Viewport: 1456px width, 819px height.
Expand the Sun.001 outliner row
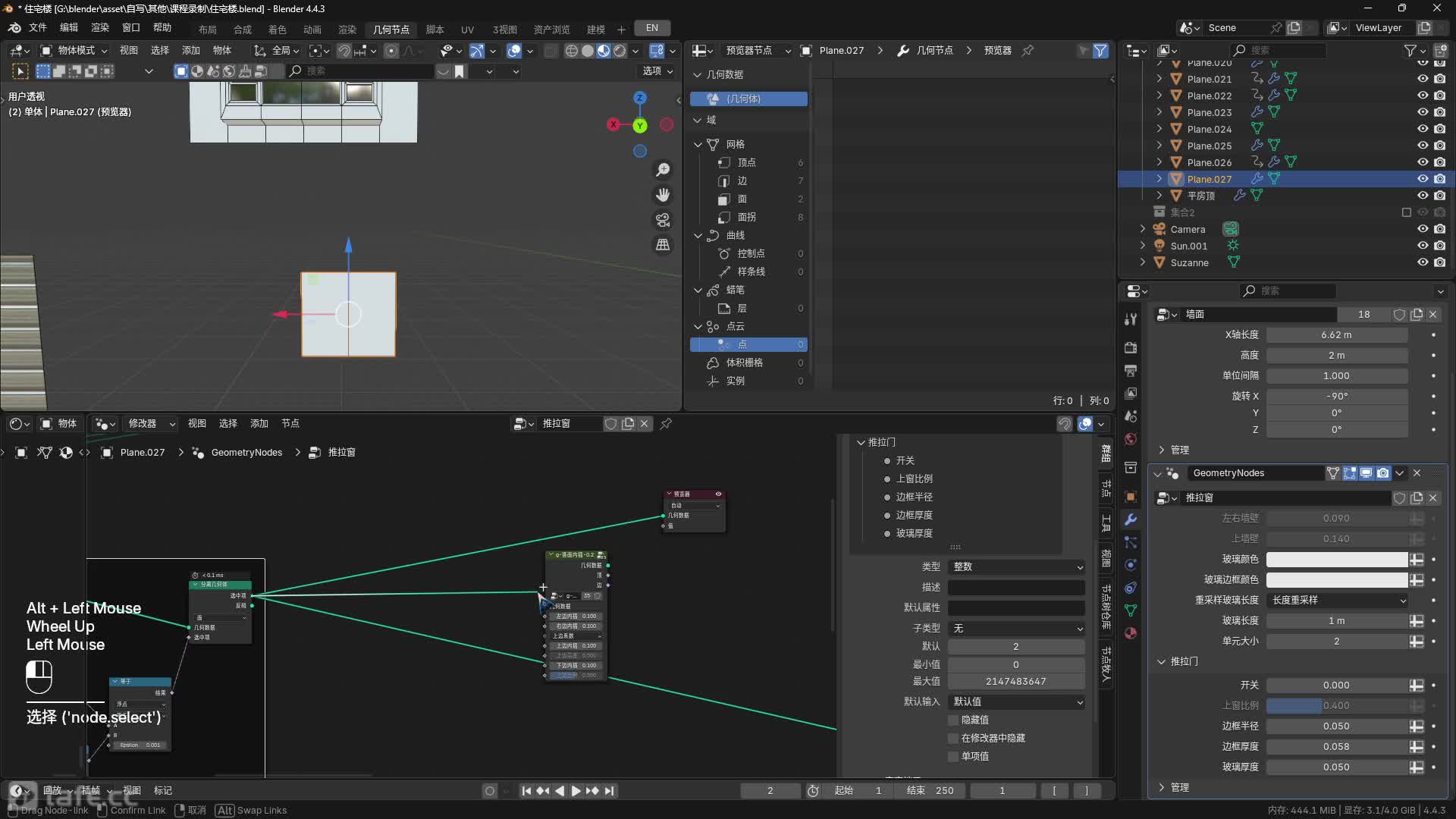(x=1143, y=246)
